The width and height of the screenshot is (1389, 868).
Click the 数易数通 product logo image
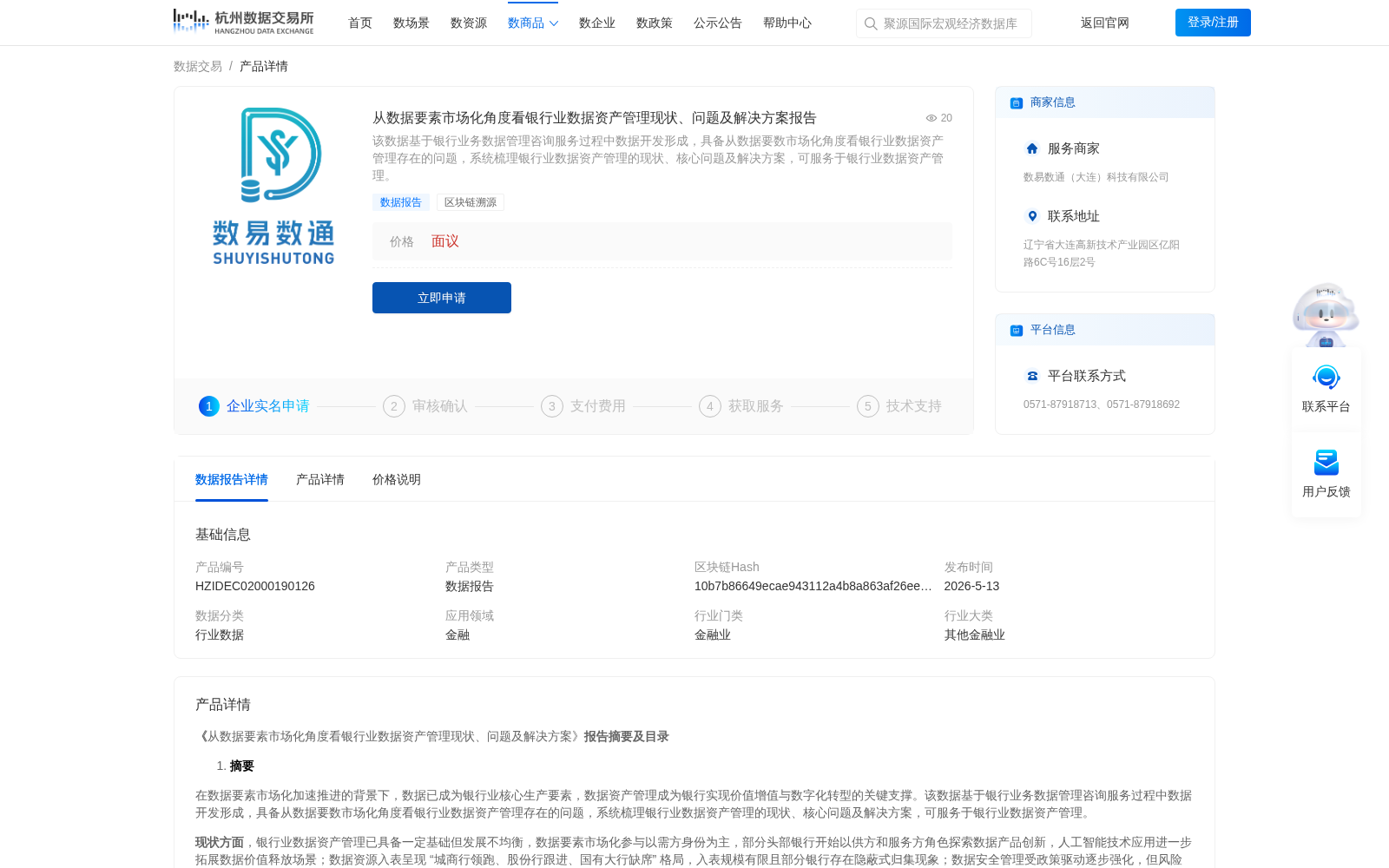pyautogui.click(x=273, y=186)
